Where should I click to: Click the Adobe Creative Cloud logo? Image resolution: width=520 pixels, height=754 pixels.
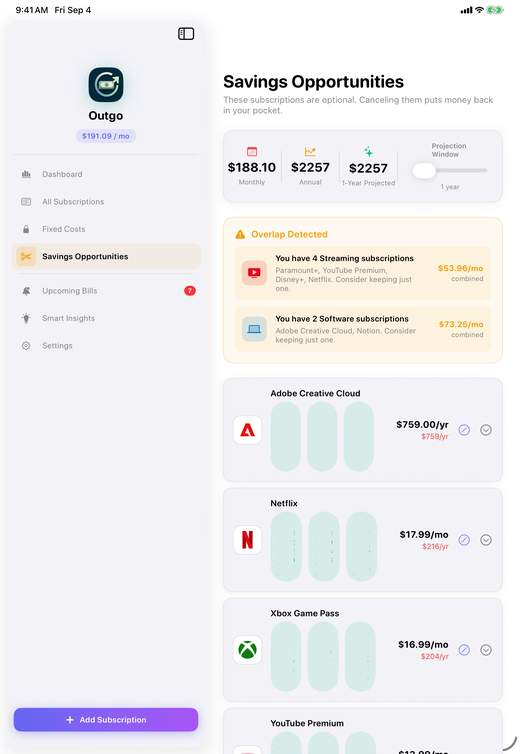click(247, 430)
